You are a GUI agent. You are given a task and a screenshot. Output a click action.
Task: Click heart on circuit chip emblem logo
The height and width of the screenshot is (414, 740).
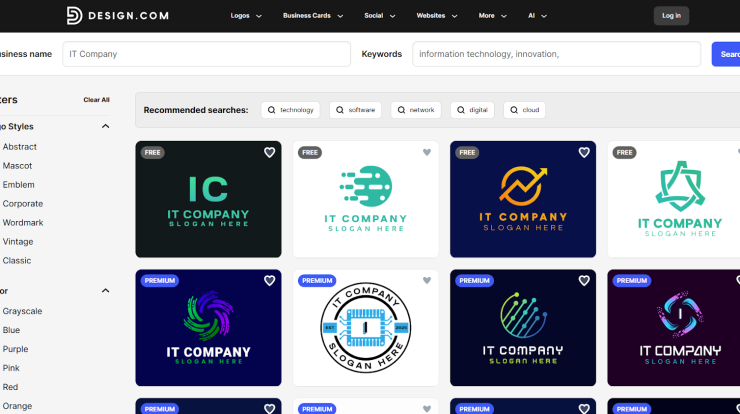(427, 281)
